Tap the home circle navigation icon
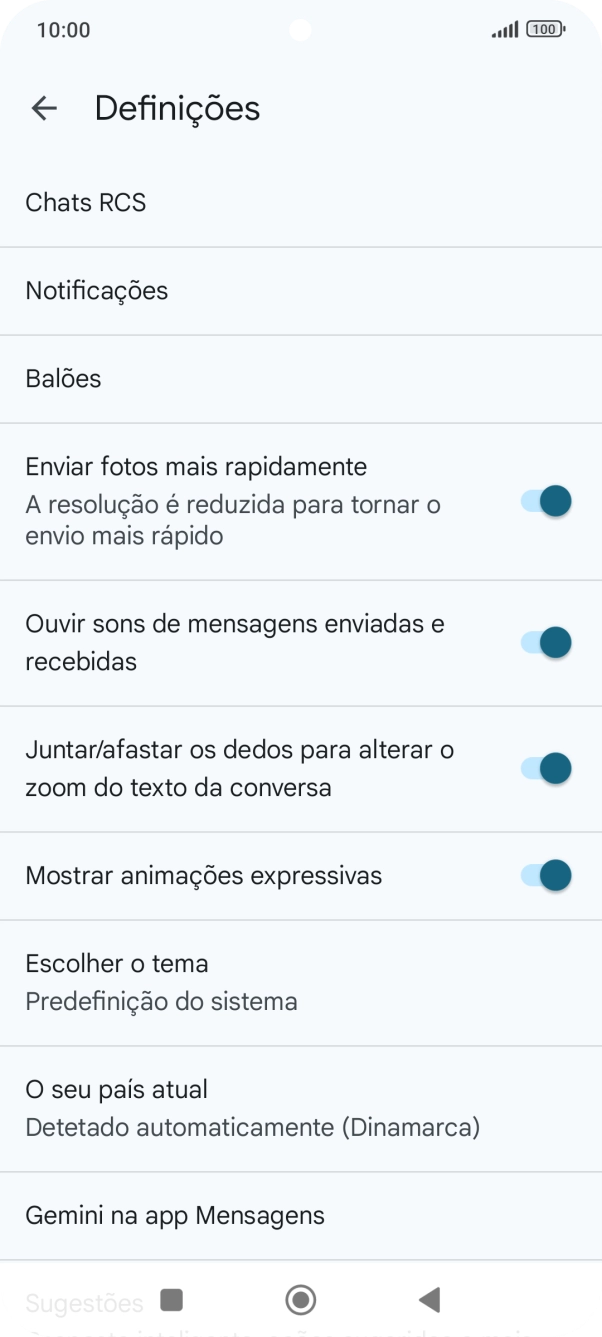The height and width of the screenshot is (1337, 602). point(300,1299)
